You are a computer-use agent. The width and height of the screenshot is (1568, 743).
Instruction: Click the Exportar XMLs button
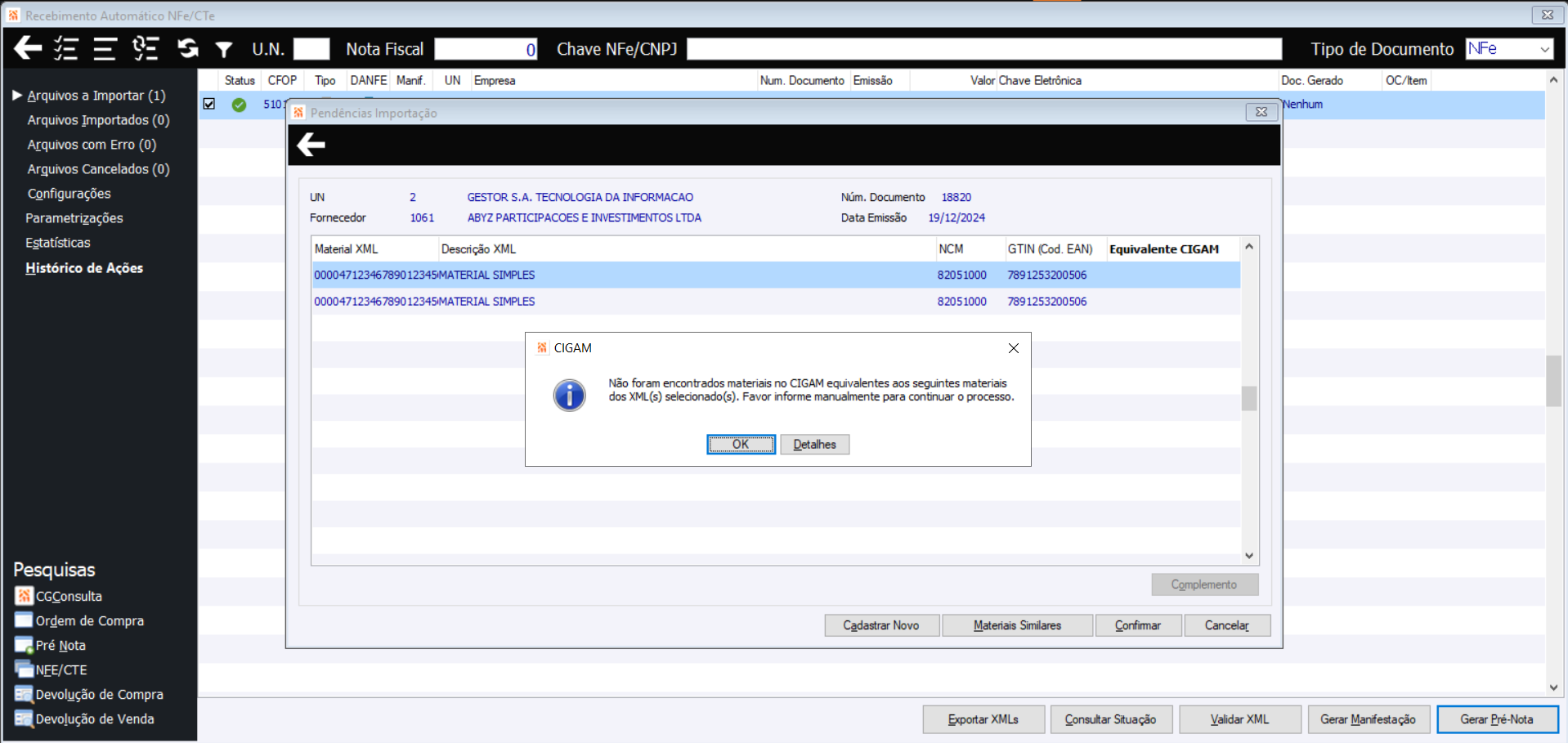983,719
